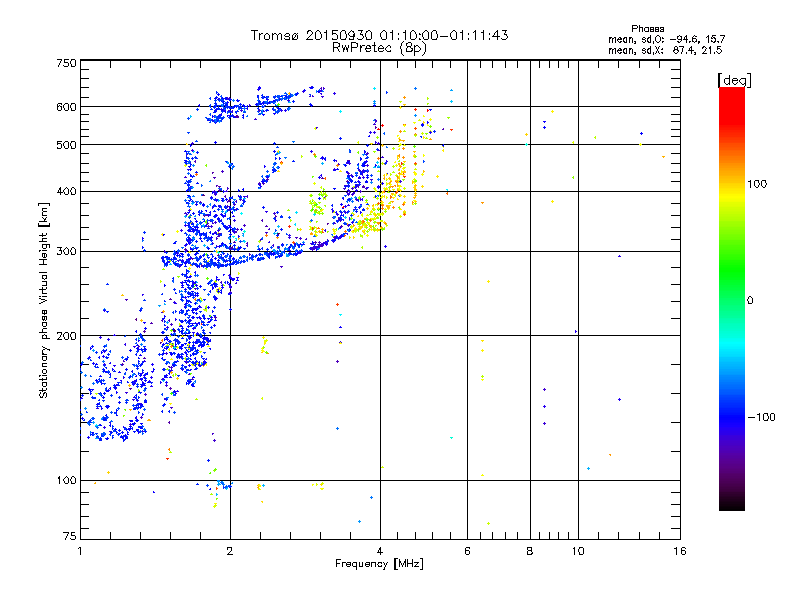The height and width of the screenshot is (600, 800).
Task: Click the y-axis tick label '100'
Action: coord(66,480)
